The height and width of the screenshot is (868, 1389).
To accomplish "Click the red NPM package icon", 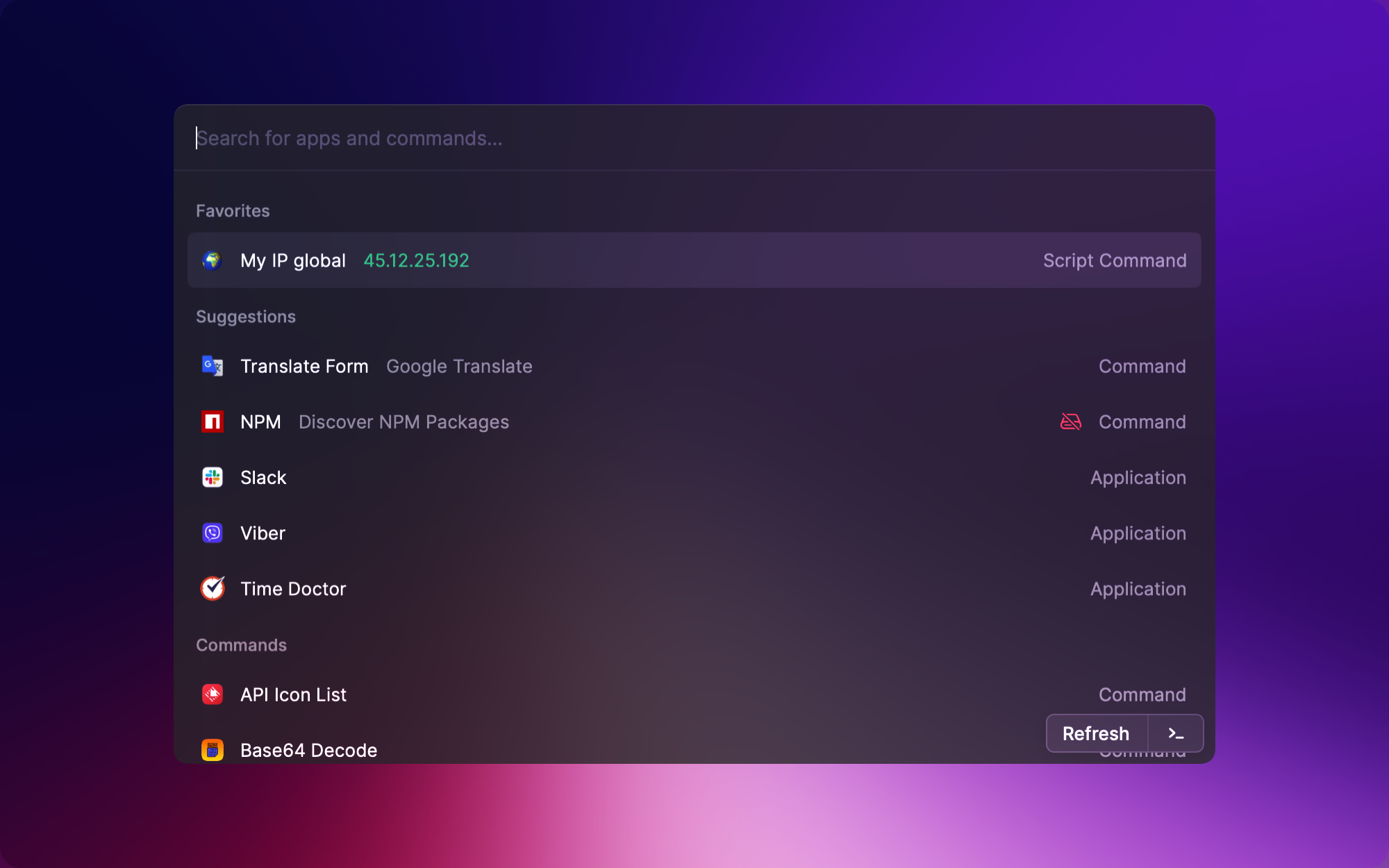I will (x=213, y=422).
